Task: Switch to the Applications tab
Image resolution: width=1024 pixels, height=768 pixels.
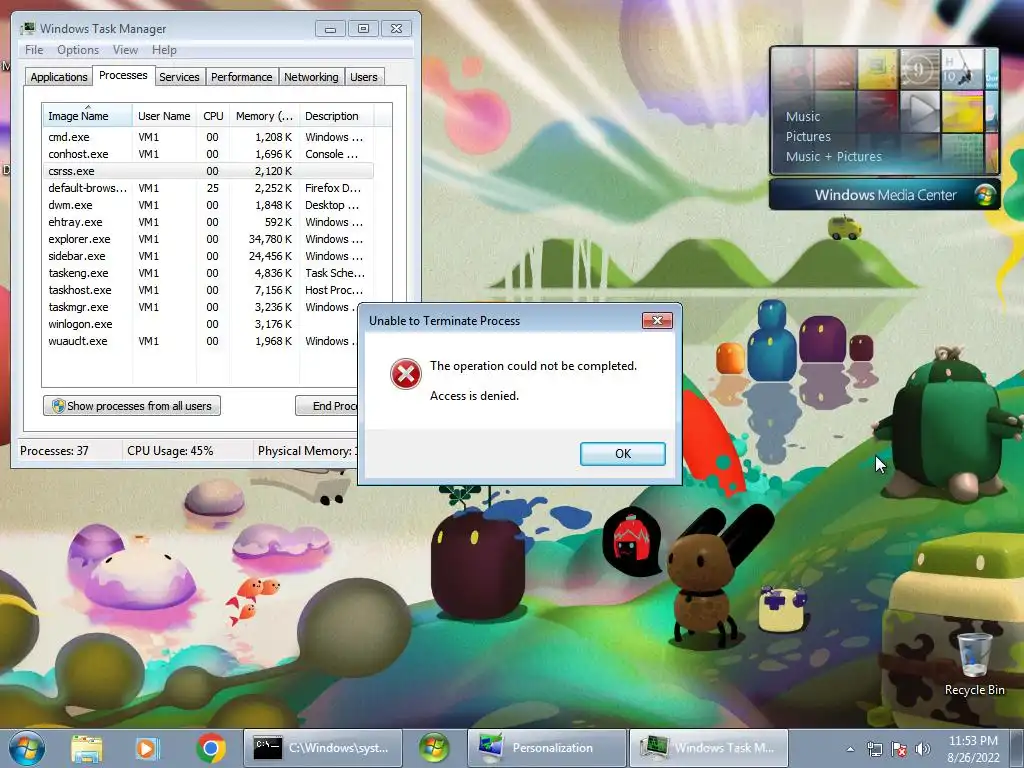Action: (59, 76)
